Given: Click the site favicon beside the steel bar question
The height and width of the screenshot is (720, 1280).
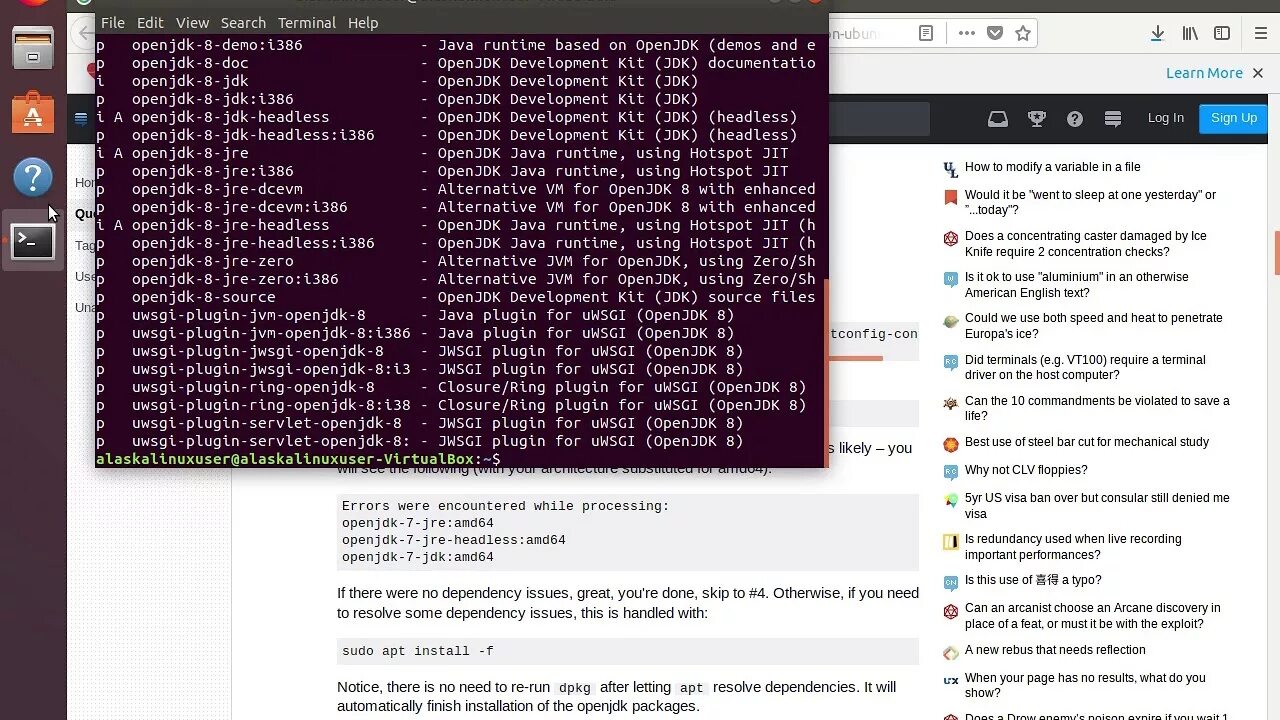Looking at the screenshot, I should coord(951,444).
